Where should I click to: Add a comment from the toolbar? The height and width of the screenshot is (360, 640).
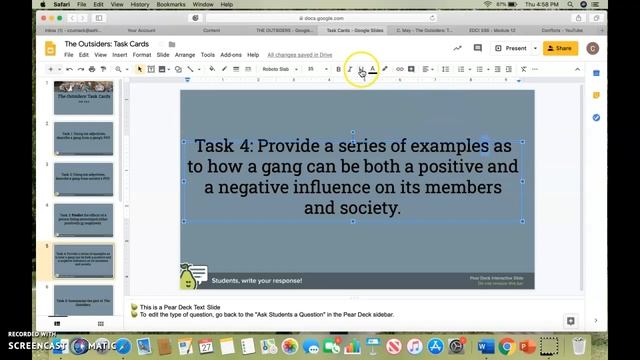tap(411, 69)
